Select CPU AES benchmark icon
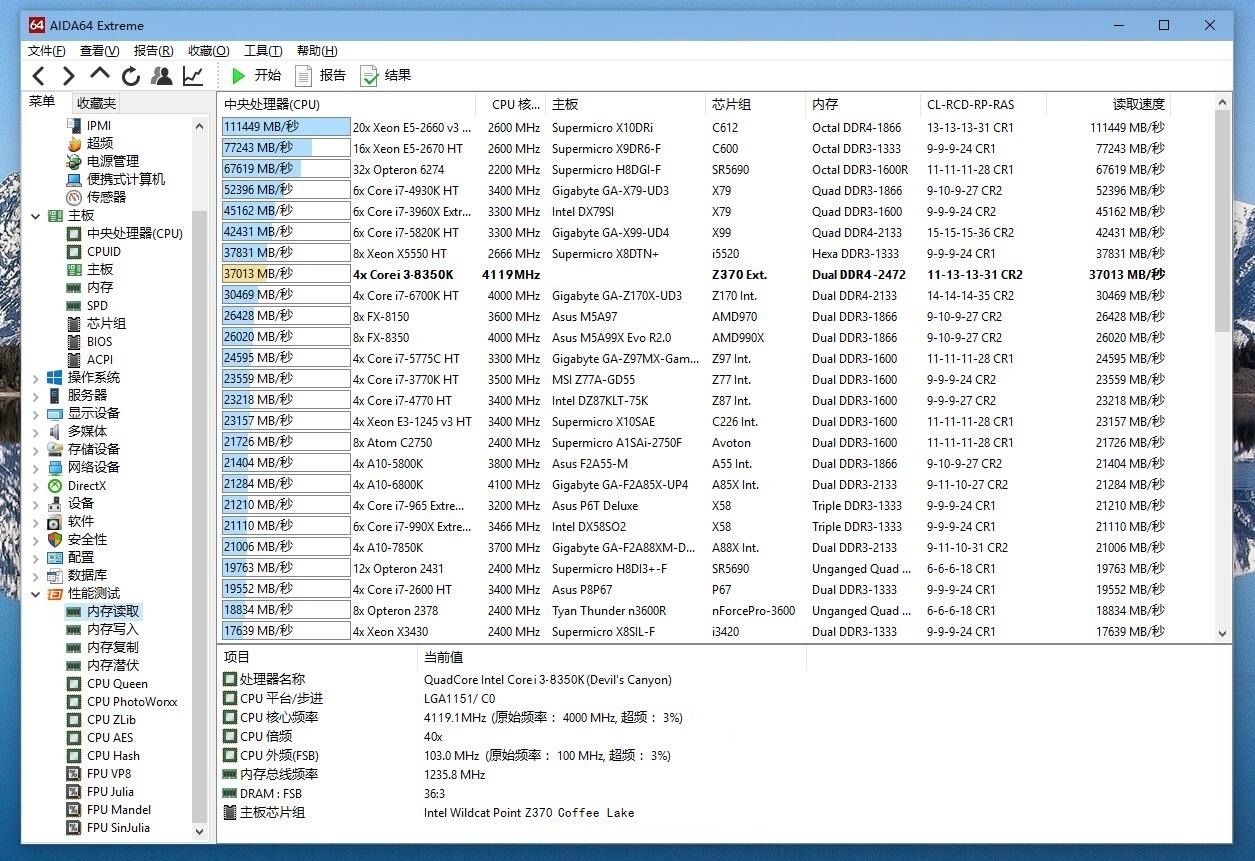Image resolution: width=1255 pixels, height=861 pixels. point(74,737)
